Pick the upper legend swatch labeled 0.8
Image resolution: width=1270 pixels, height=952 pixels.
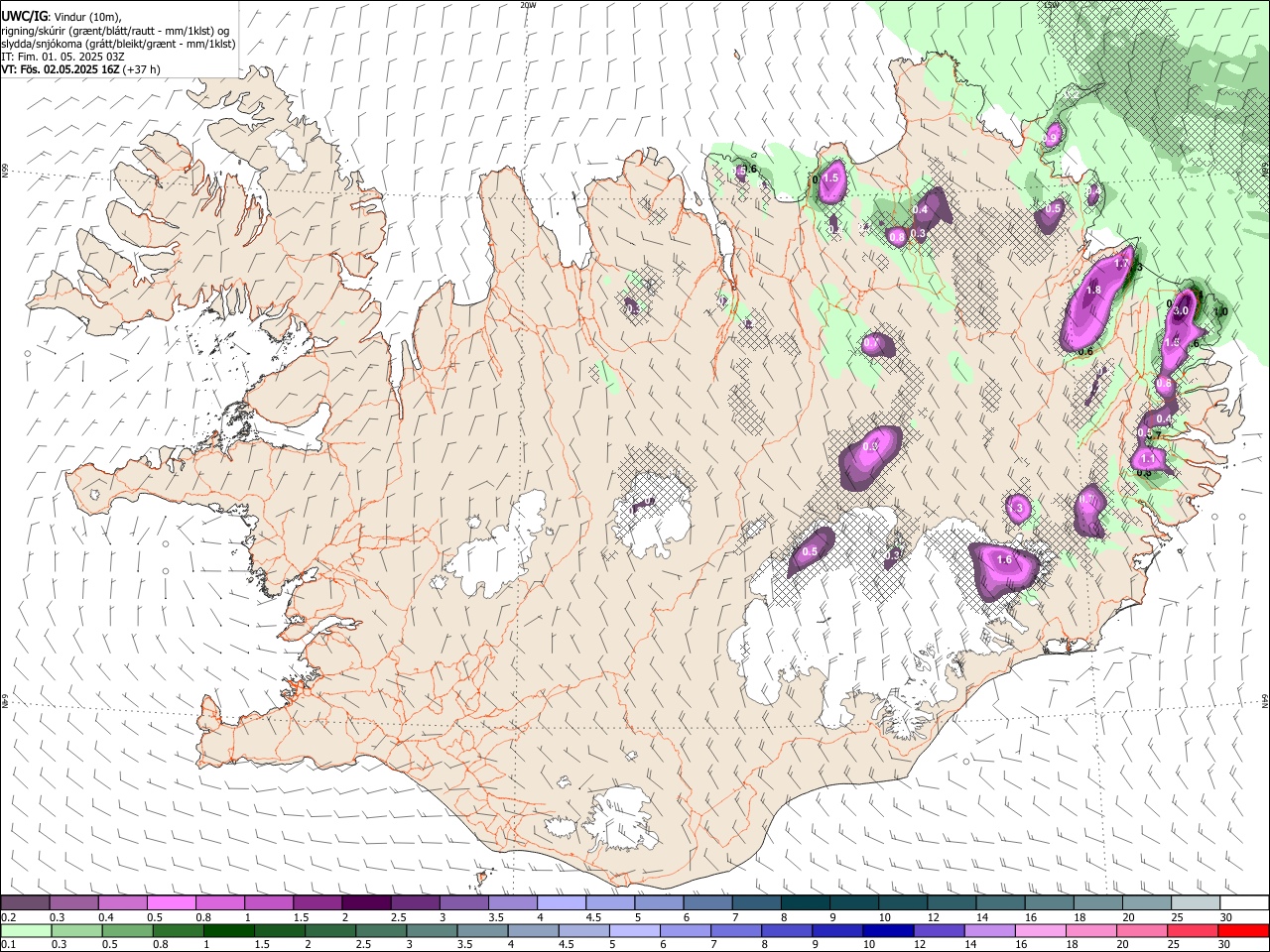(220, 902)
